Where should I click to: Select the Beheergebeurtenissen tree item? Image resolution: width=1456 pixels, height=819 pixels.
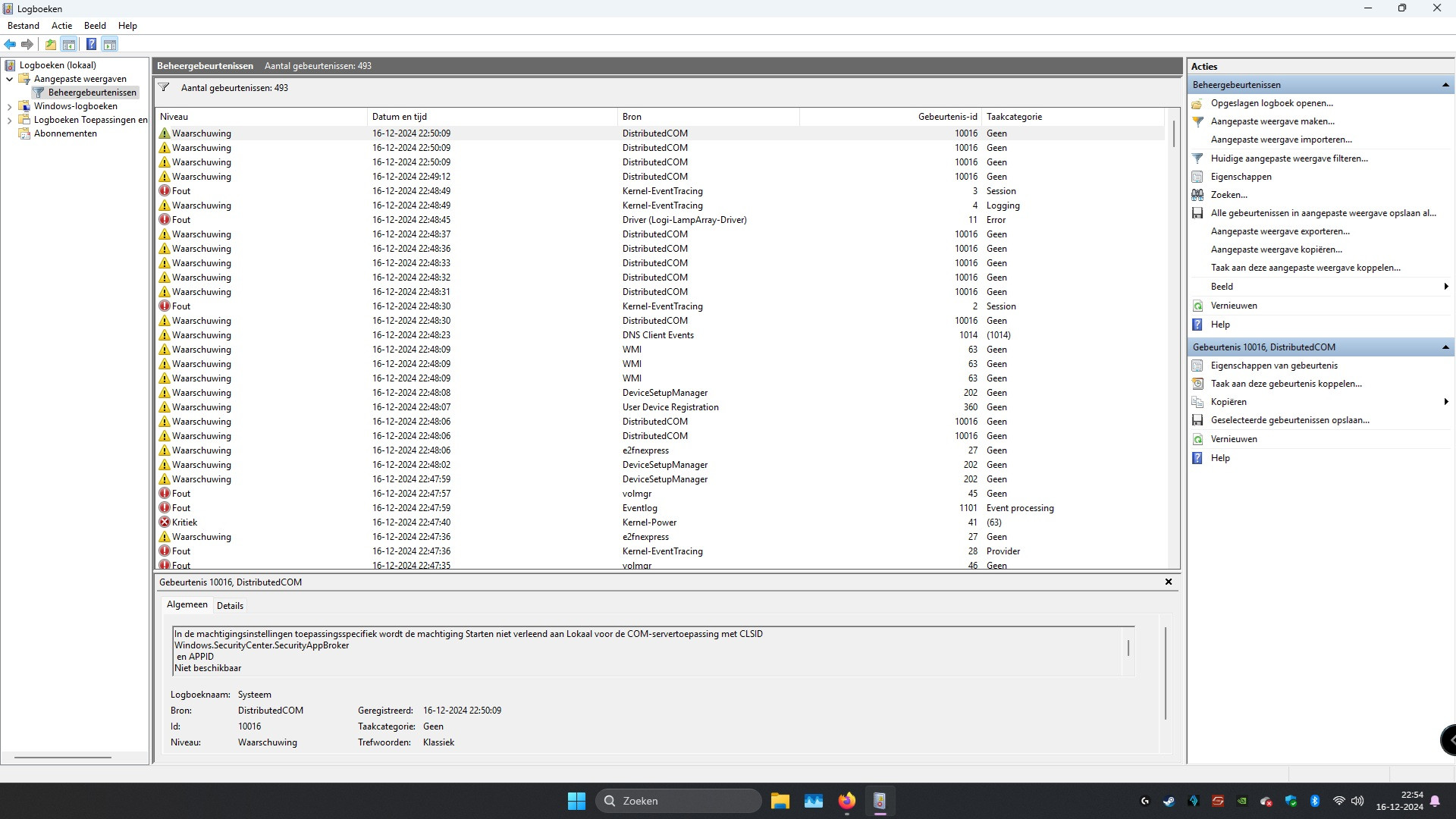coord(92,93)
